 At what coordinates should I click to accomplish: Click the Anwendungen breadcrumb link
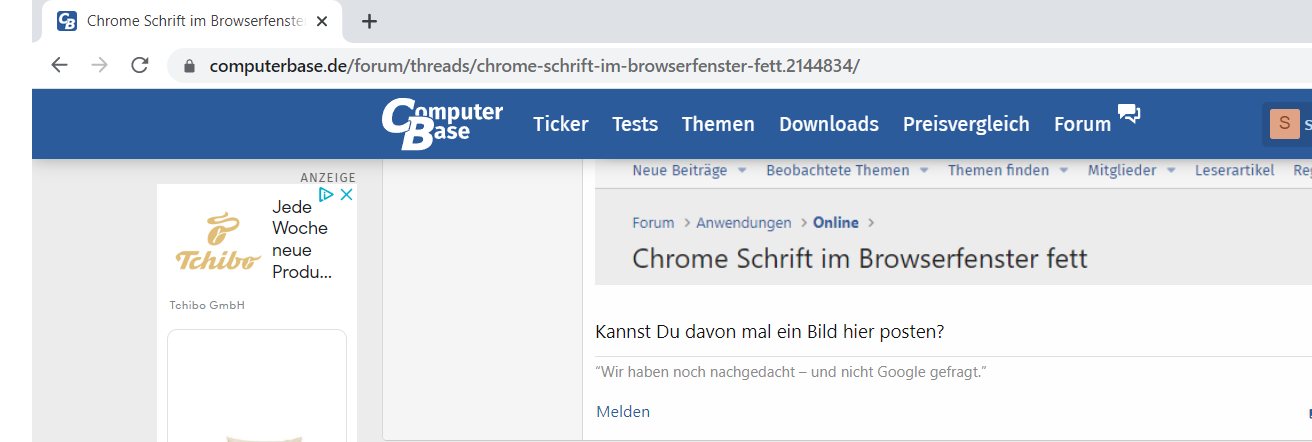click(x=744, y=222)
